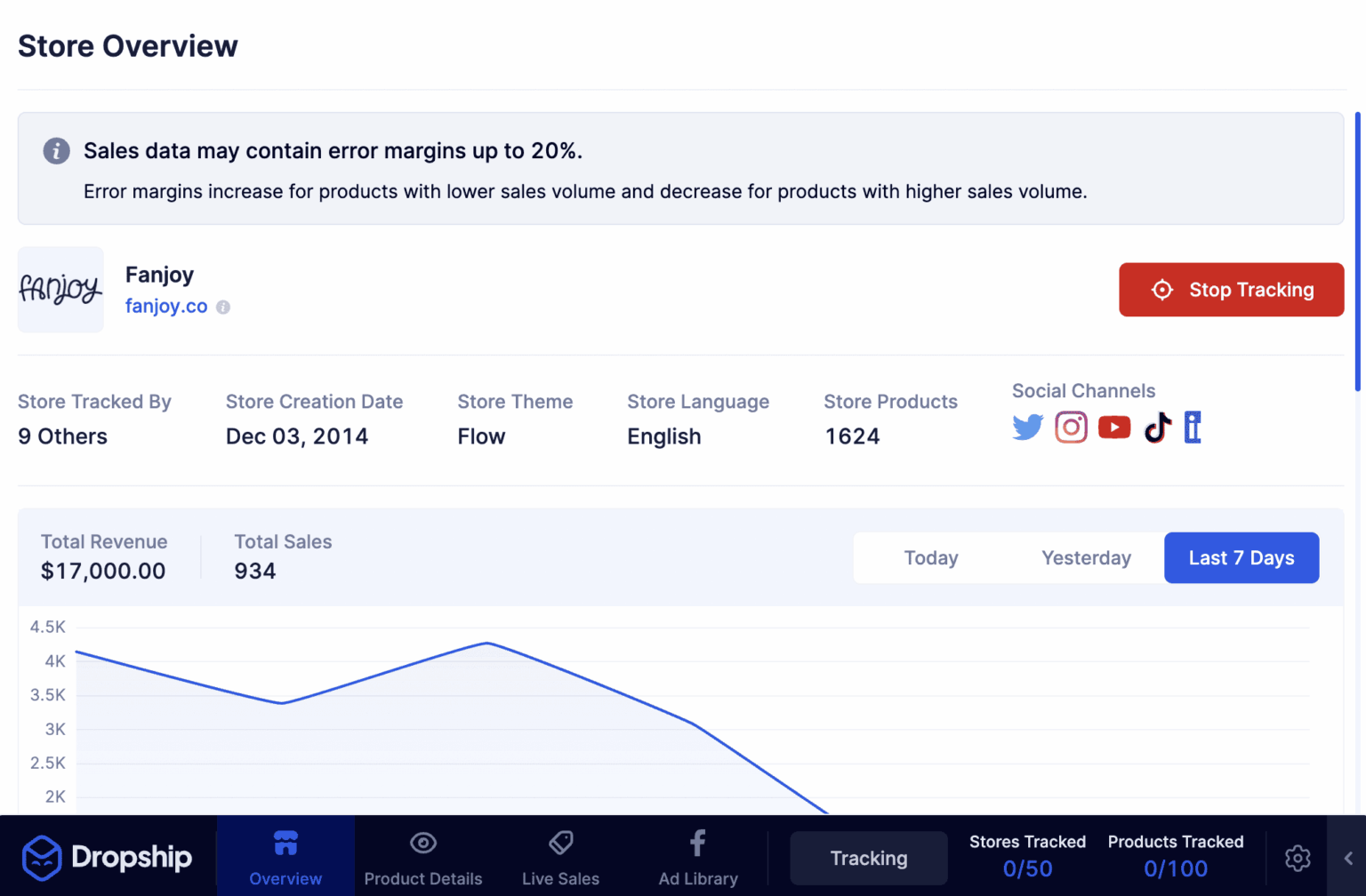Open Fanjoy's Twitter social channel

click(x=1027, y=428)
